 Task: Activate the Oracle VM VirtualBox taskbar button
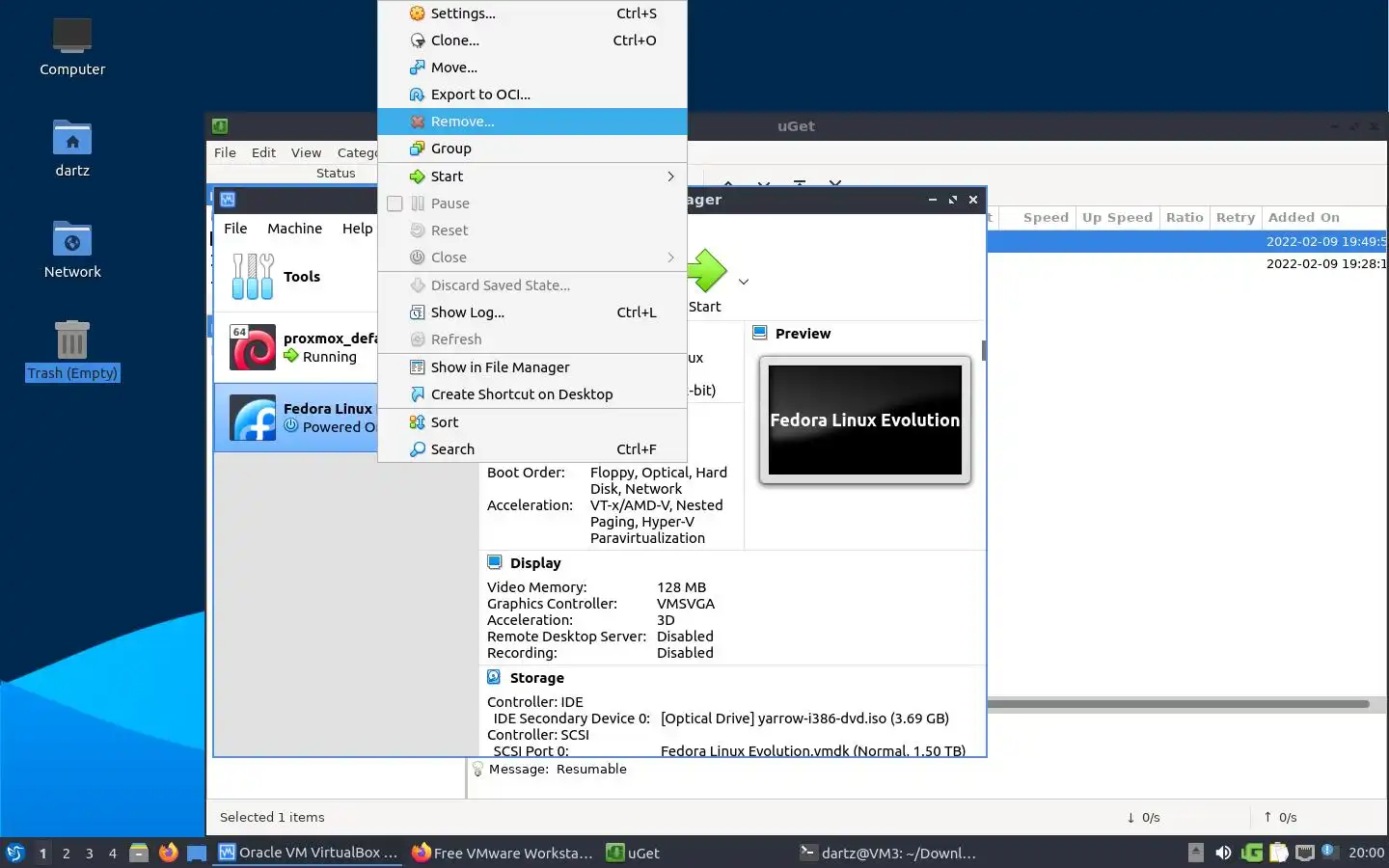pyautogui.click(x=308, y=853)
